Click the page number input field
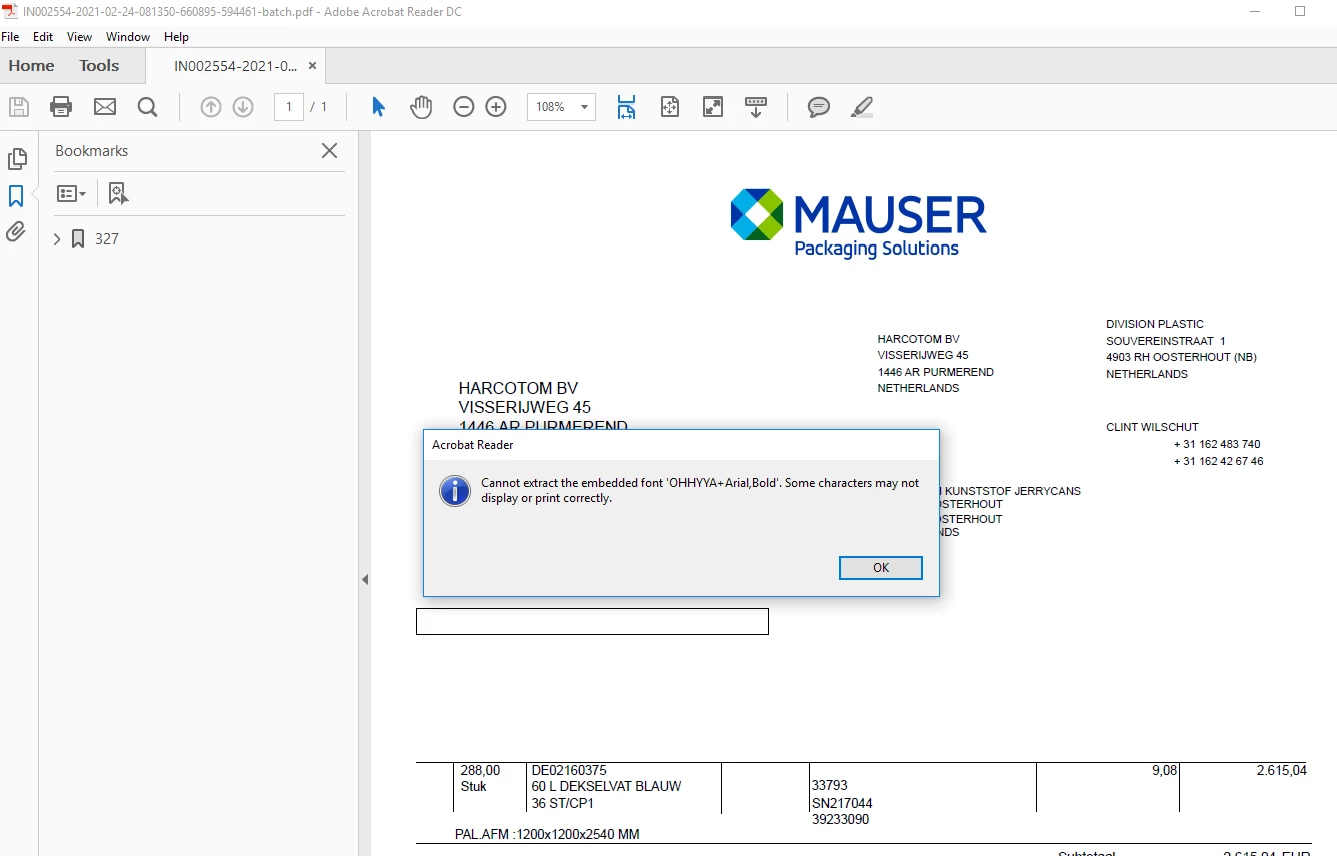Screen dimensions: 1337x856 click(289, 107)
